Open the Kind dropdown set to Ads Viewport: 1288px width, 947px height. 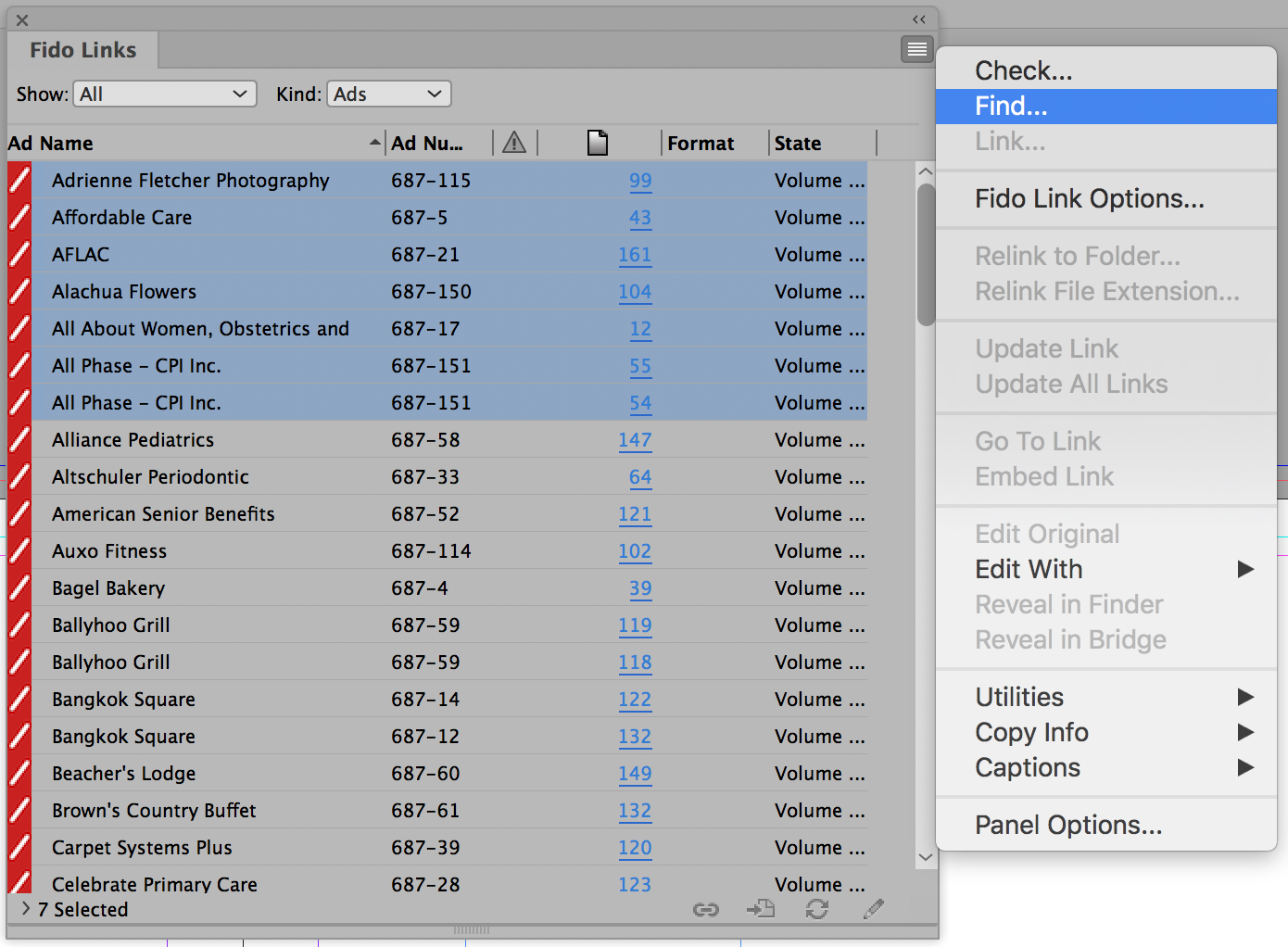tap(389, 94)
